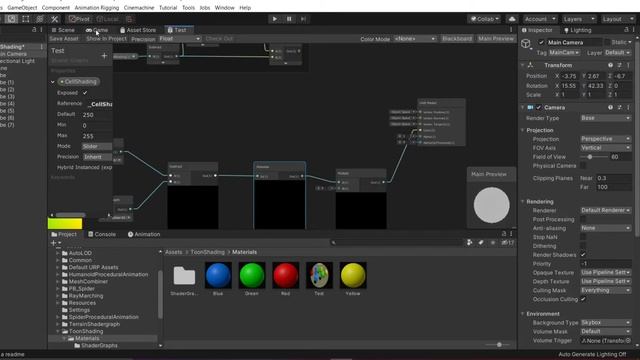Click the Step frame button
The image size is (640, 360).
(x=303, y=19)
